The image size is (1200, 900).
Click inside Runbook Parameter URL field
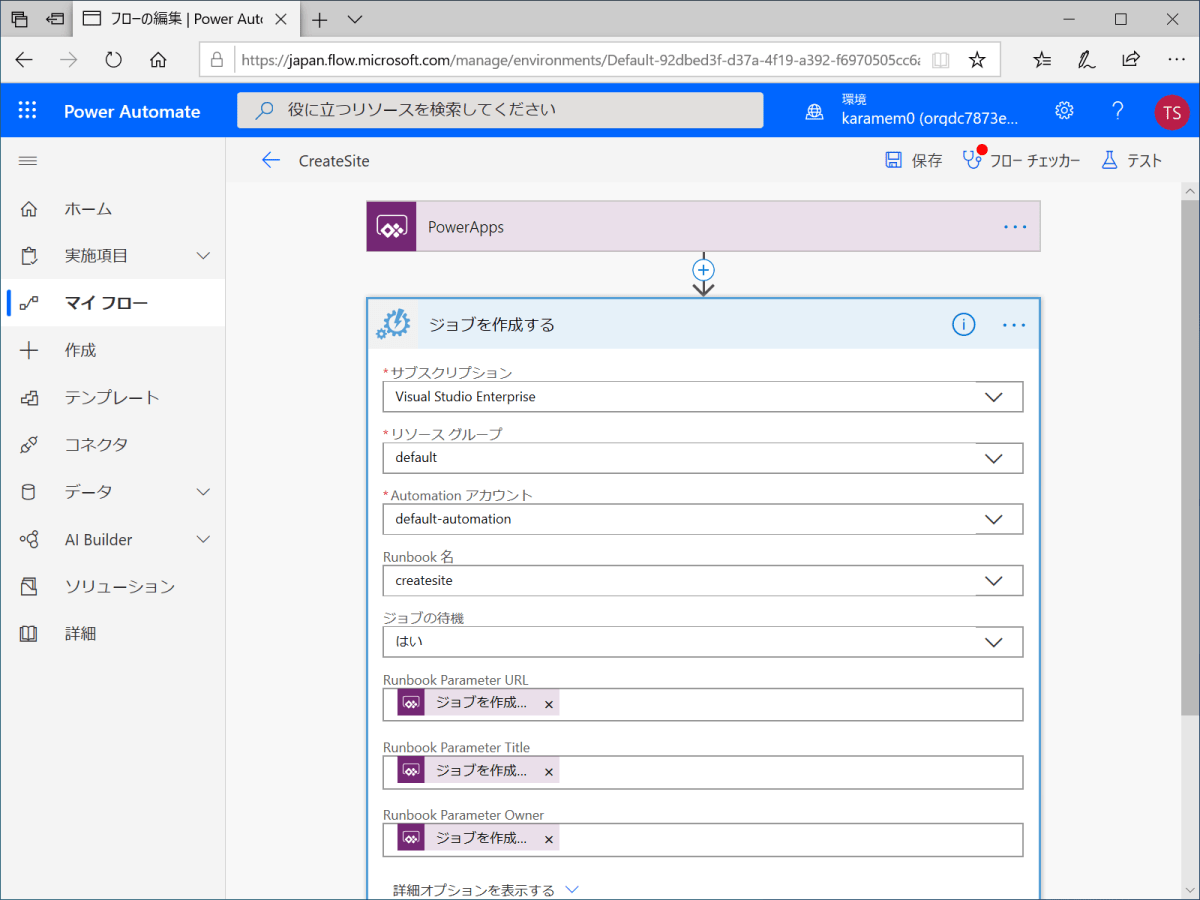pyautogui.click(x=703, y=704)
